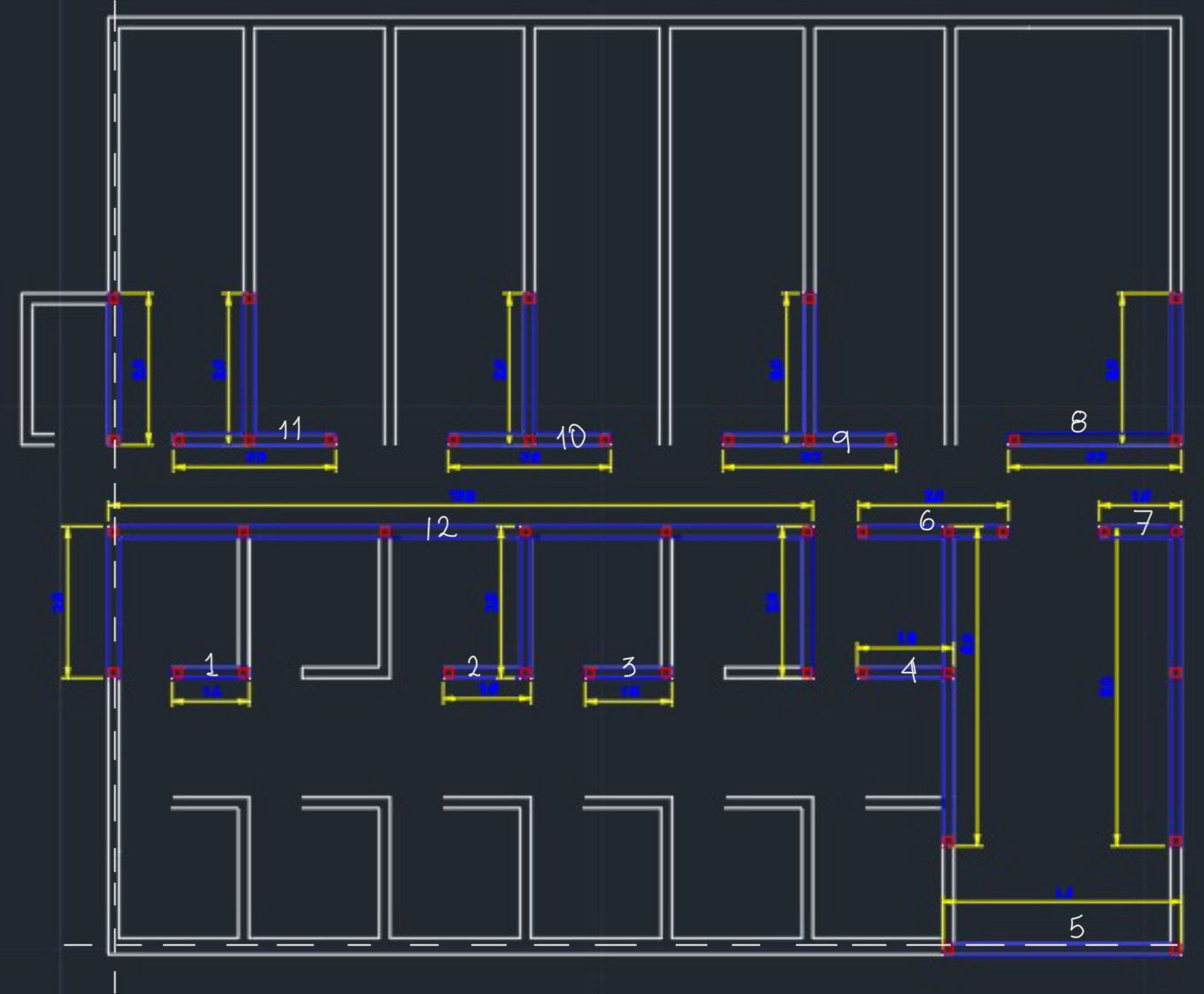Click the long yellow dimension above wall 12
Viewport: 1204px width, 994px height.
461,506
